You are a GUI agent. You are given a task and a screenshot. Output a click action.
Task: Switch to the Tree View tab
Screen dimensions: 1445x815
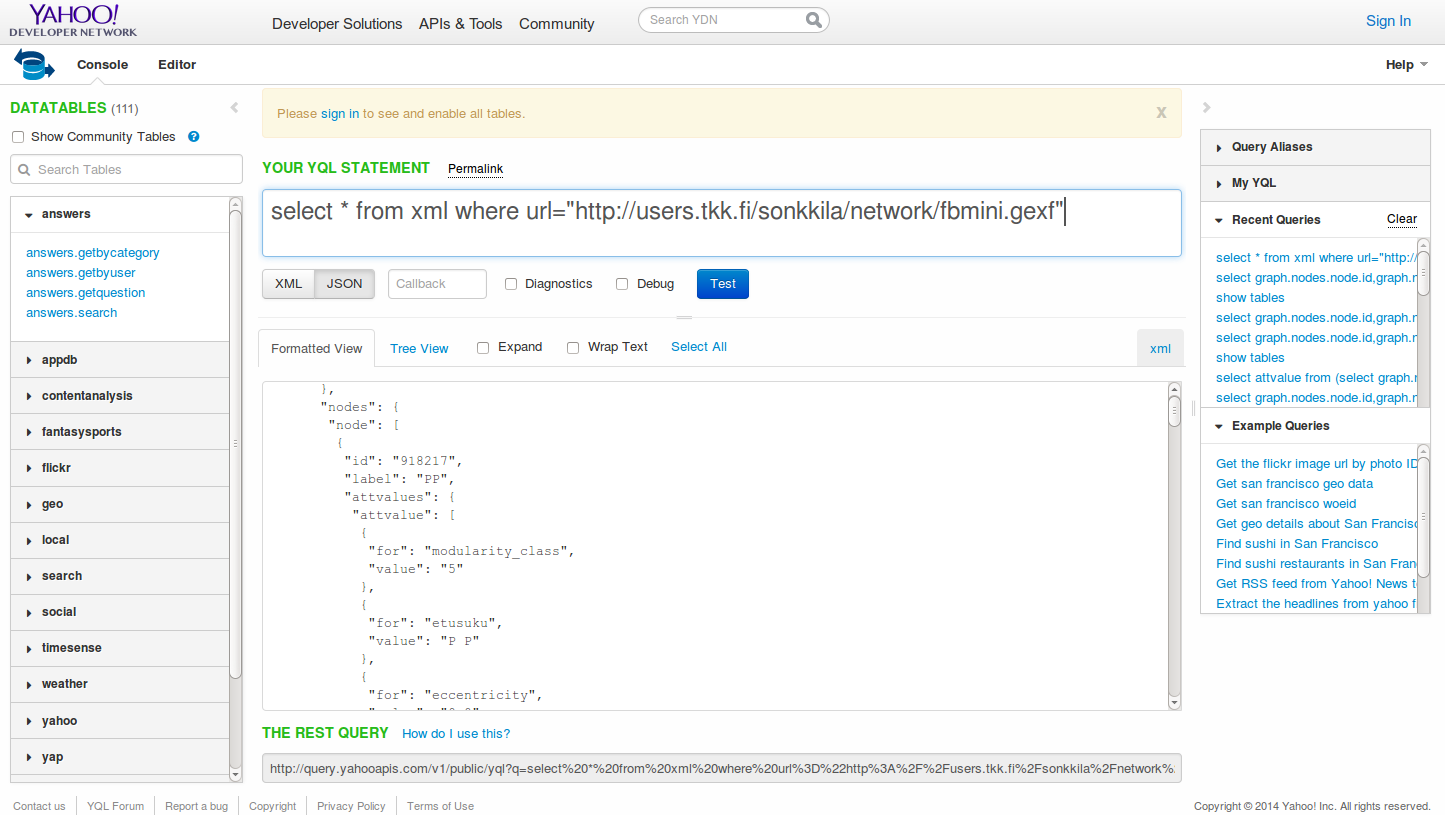[419, 349]
